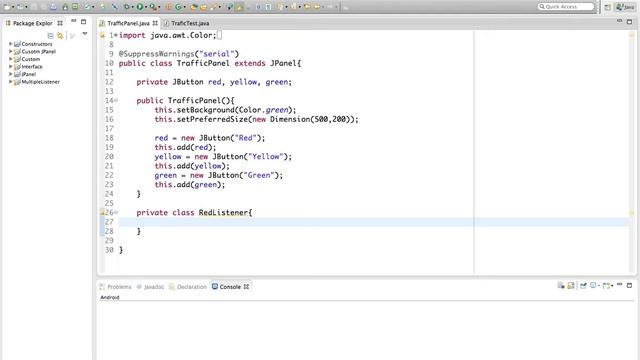Click the overview ruler warning near line 26
640x360 pixels.
tap(631, 213)
